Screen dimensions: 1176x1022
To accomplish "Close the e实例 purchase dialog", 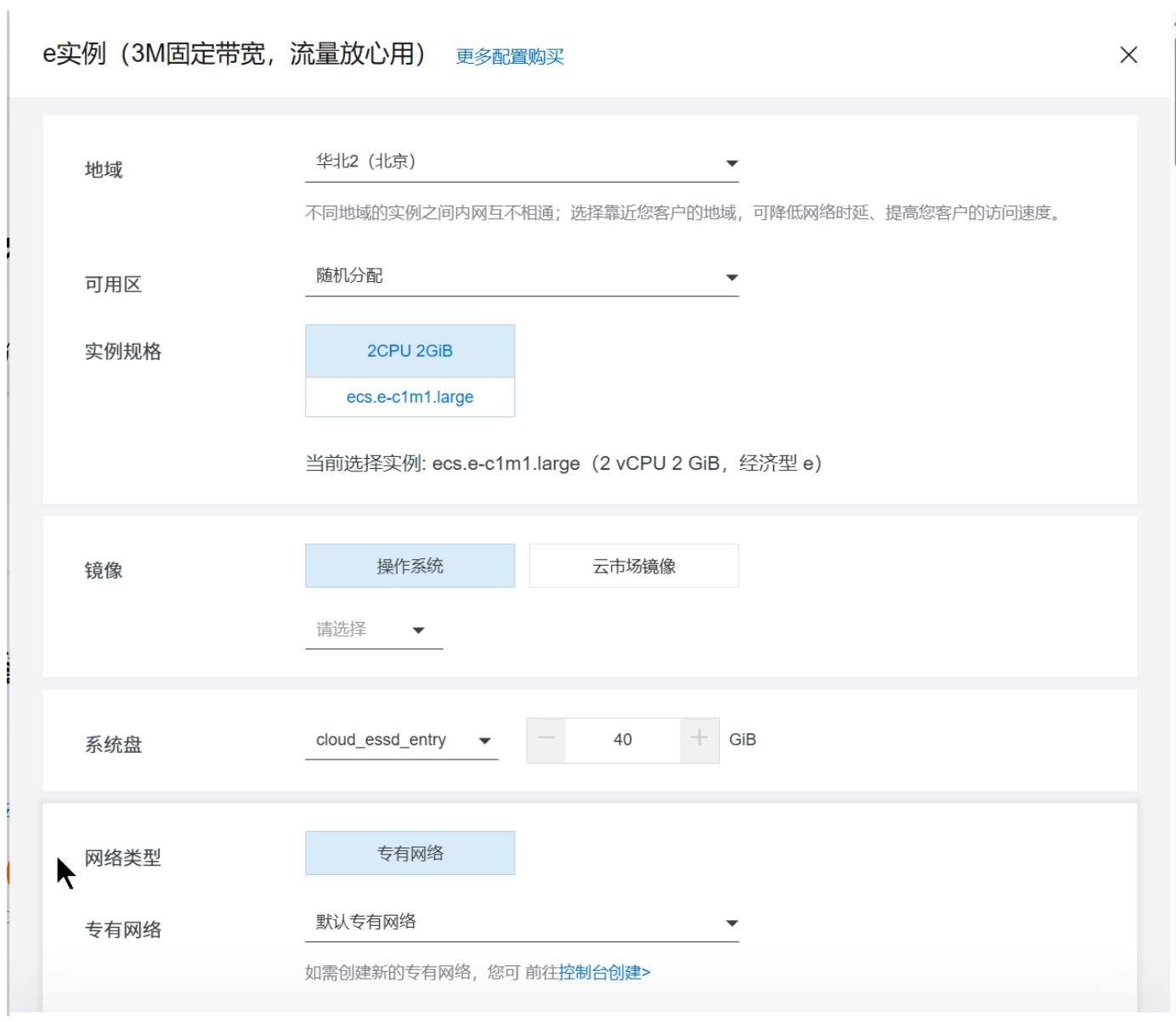I will coord(1128,55).
